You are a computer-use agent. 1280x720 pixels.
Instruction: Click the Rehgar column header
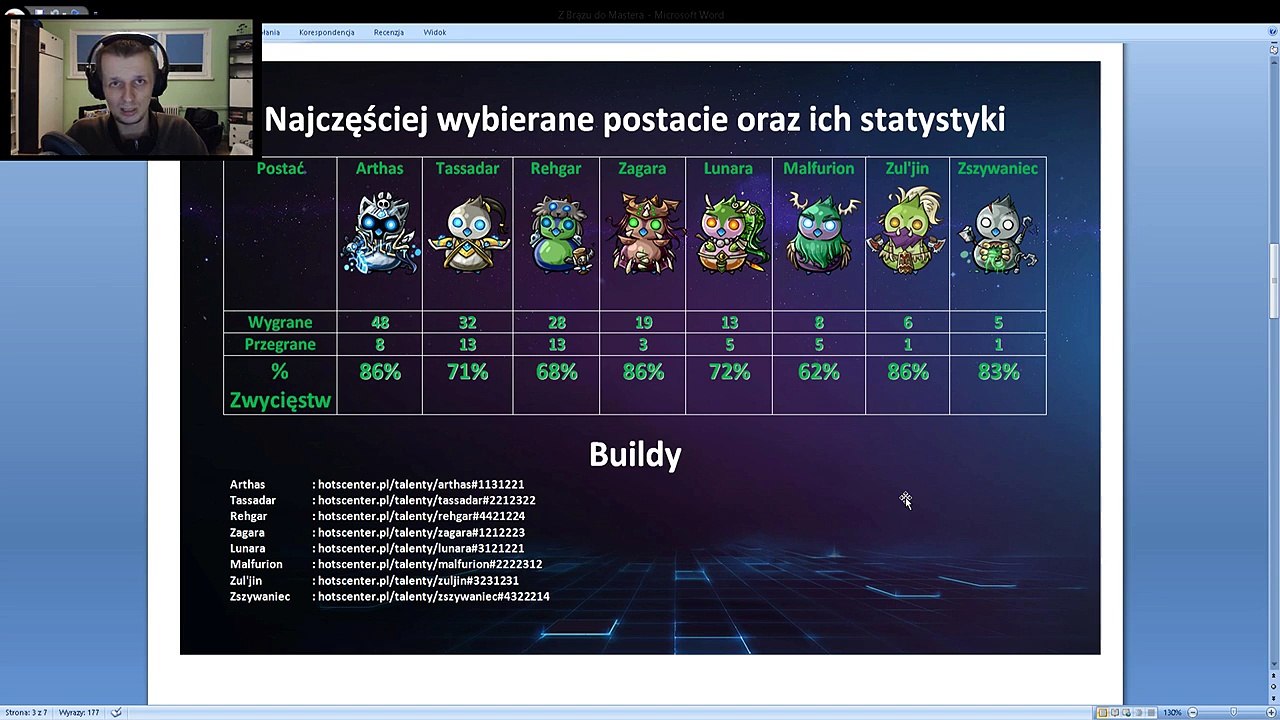[556, 169]
